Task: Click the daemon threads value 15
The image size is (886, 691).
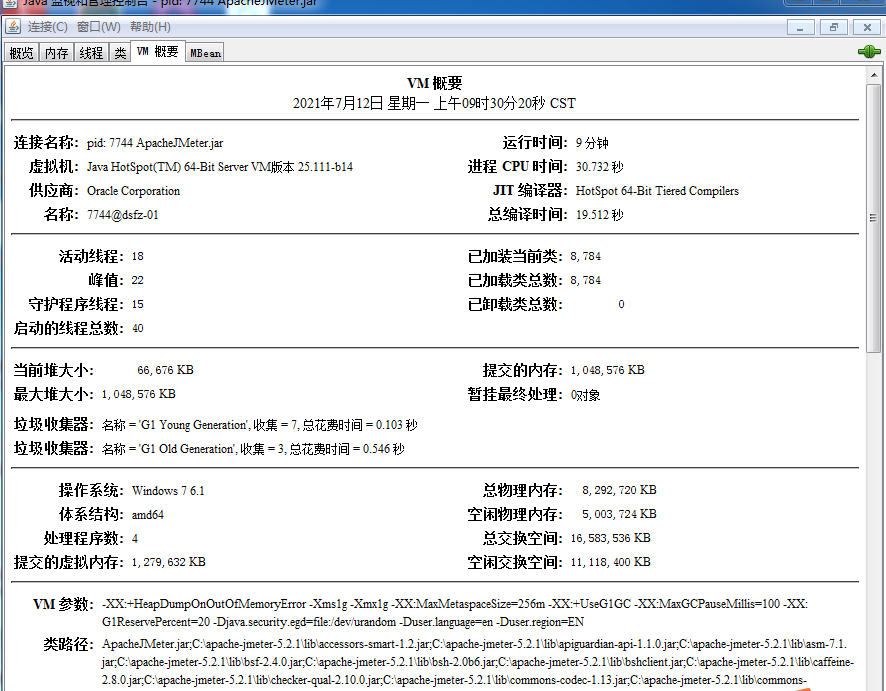Action: [138, 304]
